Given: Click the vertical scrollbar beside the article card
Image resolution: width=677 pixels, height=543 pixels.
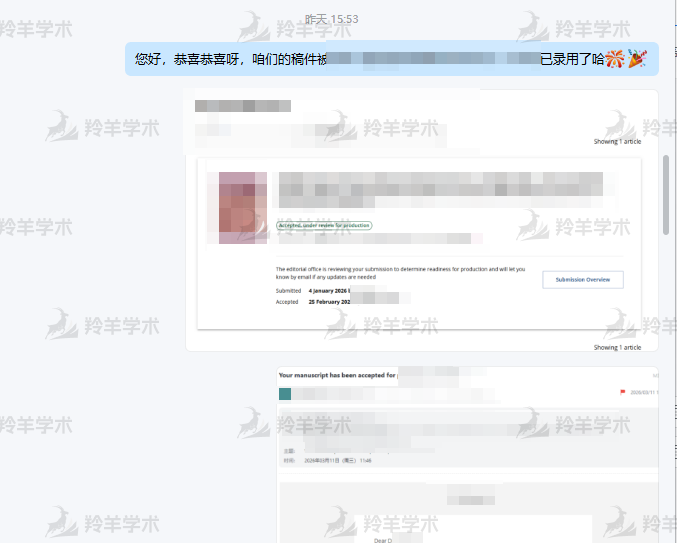Looking at the screenshot, I should [666, 195].
